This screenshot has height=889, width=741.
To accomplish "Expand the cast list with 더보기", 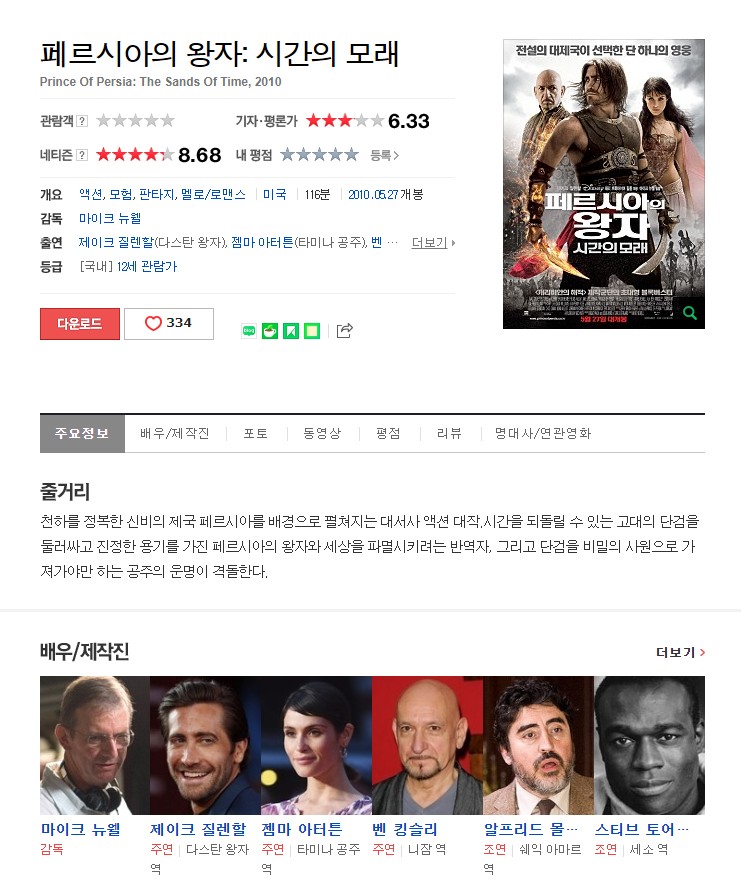I will (x=433, y=243).
